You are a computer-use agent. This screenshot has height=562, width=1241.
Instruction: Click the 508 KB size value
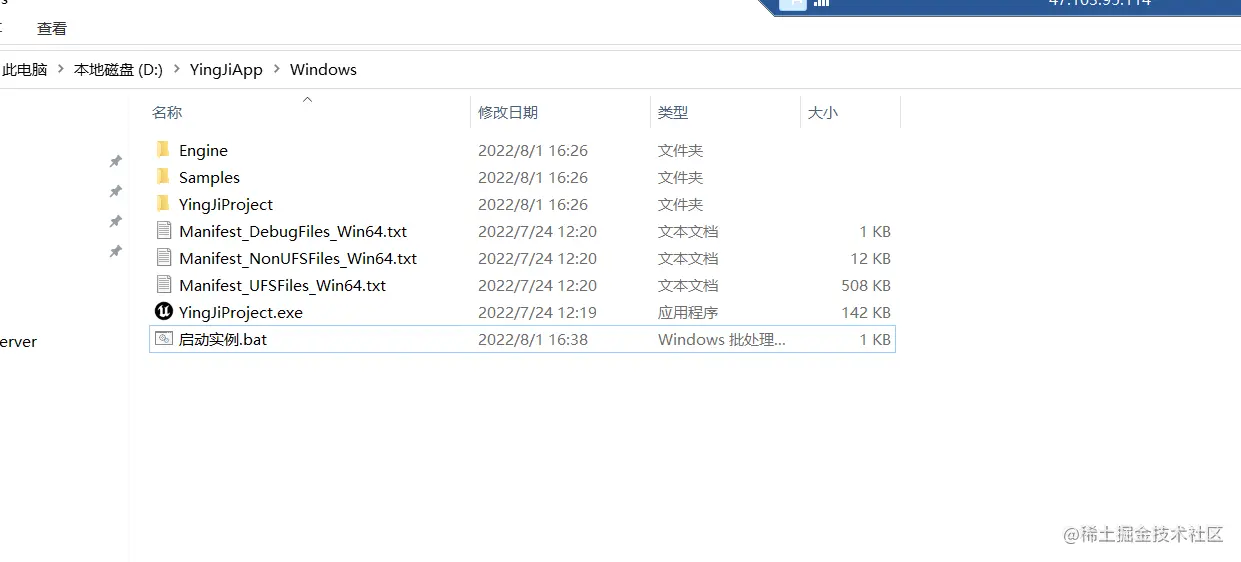(x=866, y=285)
